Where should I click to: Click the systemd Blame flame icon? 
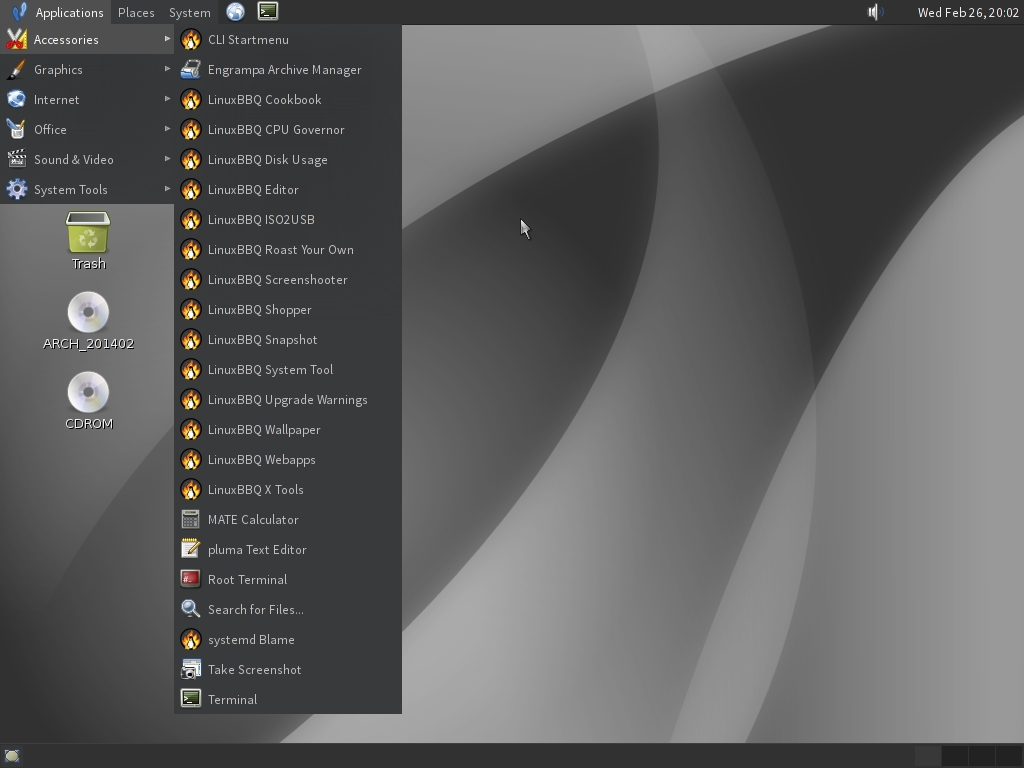pyautogui.click(x=191, y=640)
